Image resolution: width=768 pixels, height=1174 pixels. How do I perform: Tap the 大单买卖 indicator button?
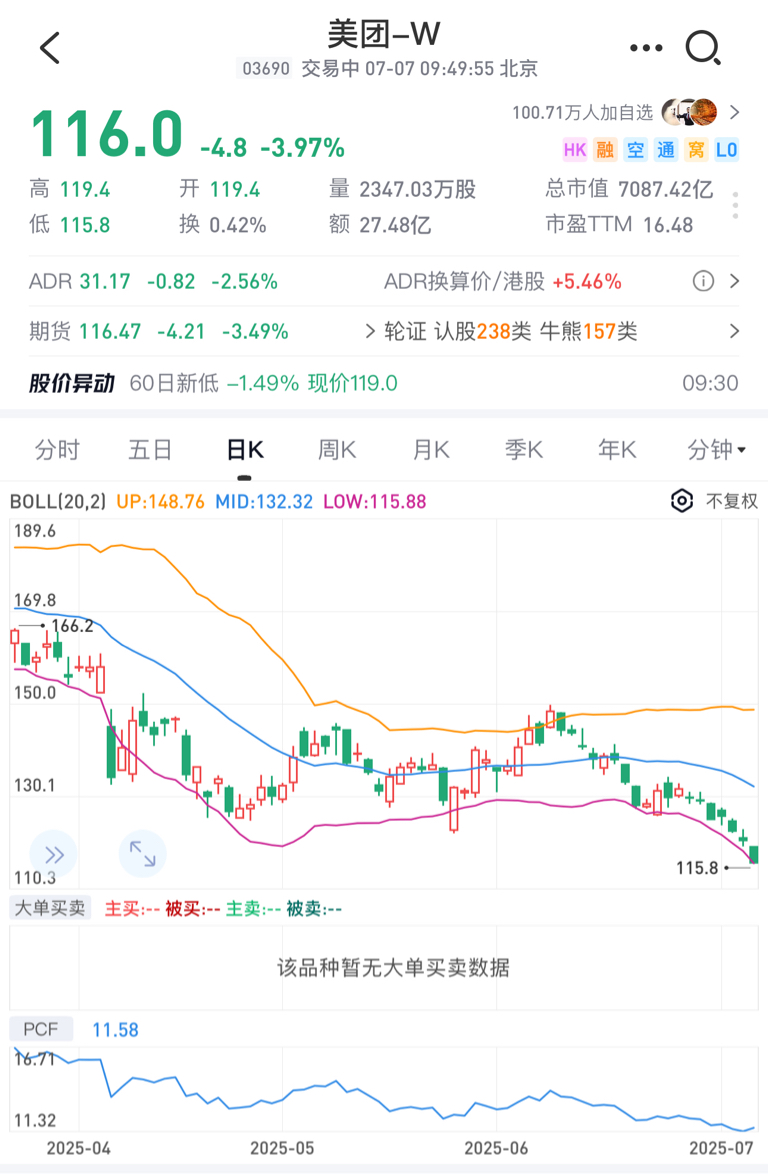point(50,908)
